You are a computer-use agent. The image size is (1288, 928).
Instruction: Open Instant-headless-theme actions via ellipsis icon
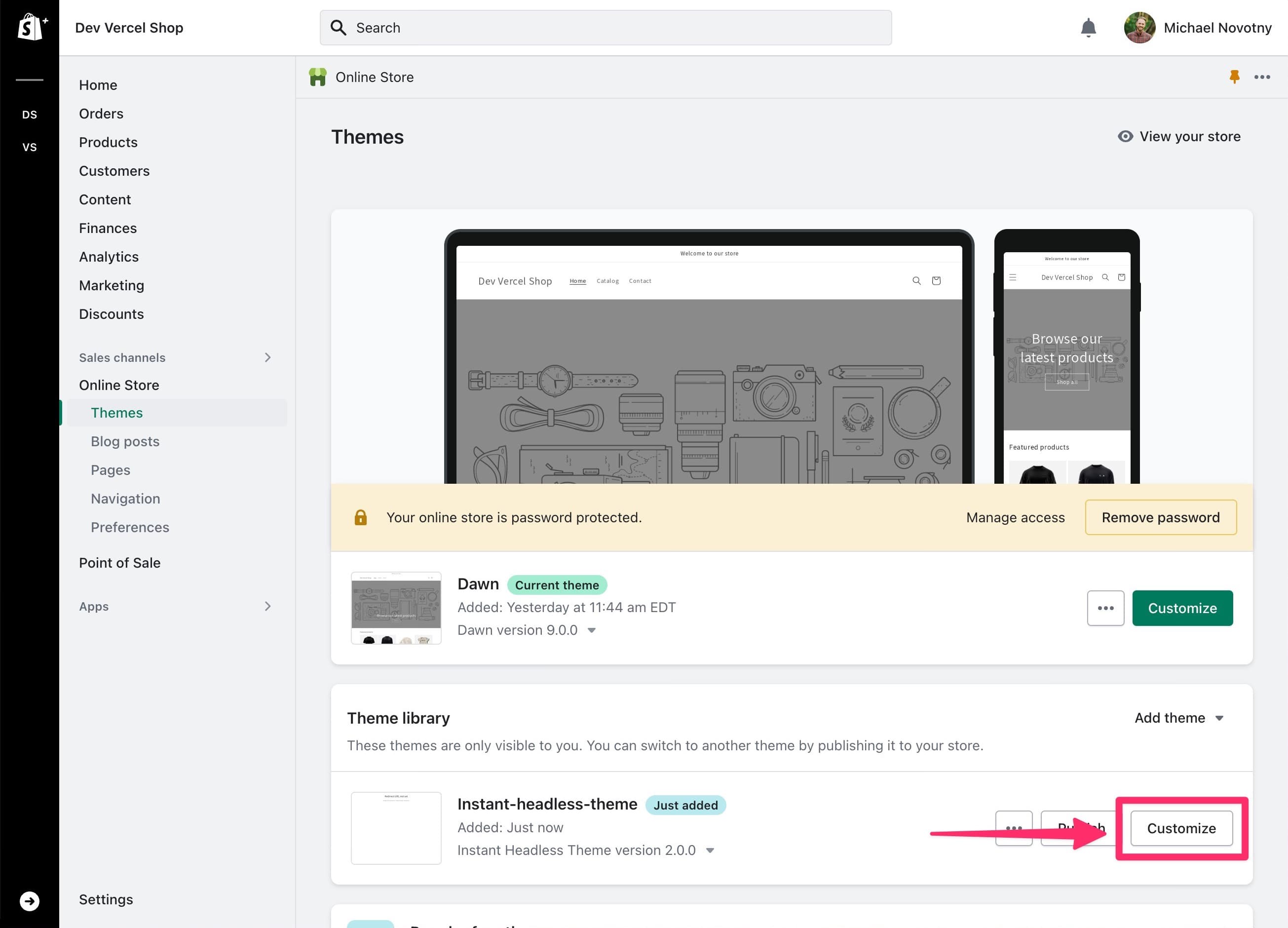(x=1014, y=827)
